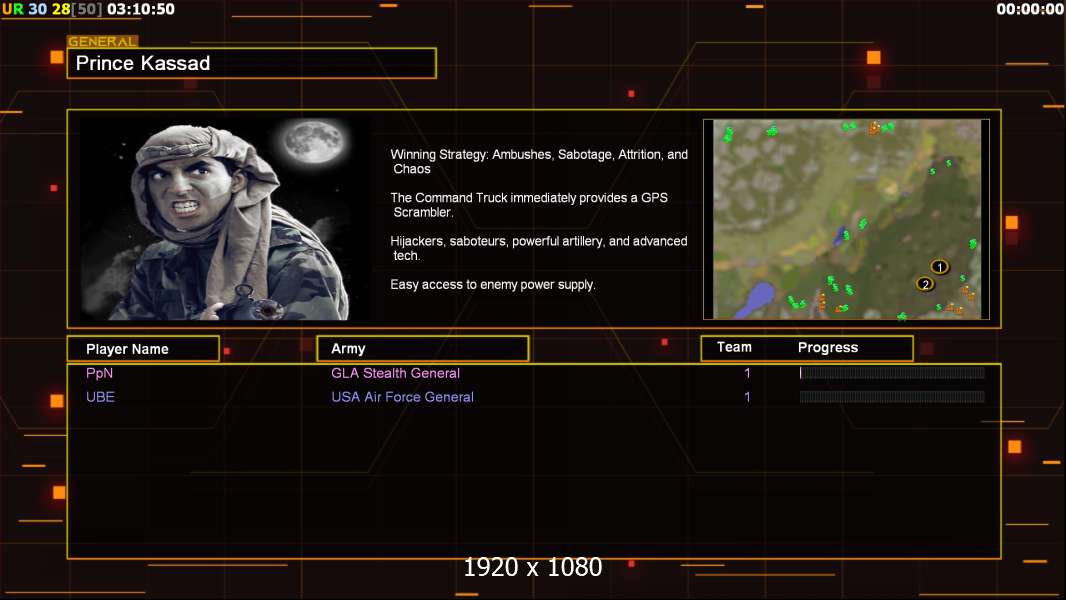Select player UBE in the list

pyautogui.click(x=100, y=397)
